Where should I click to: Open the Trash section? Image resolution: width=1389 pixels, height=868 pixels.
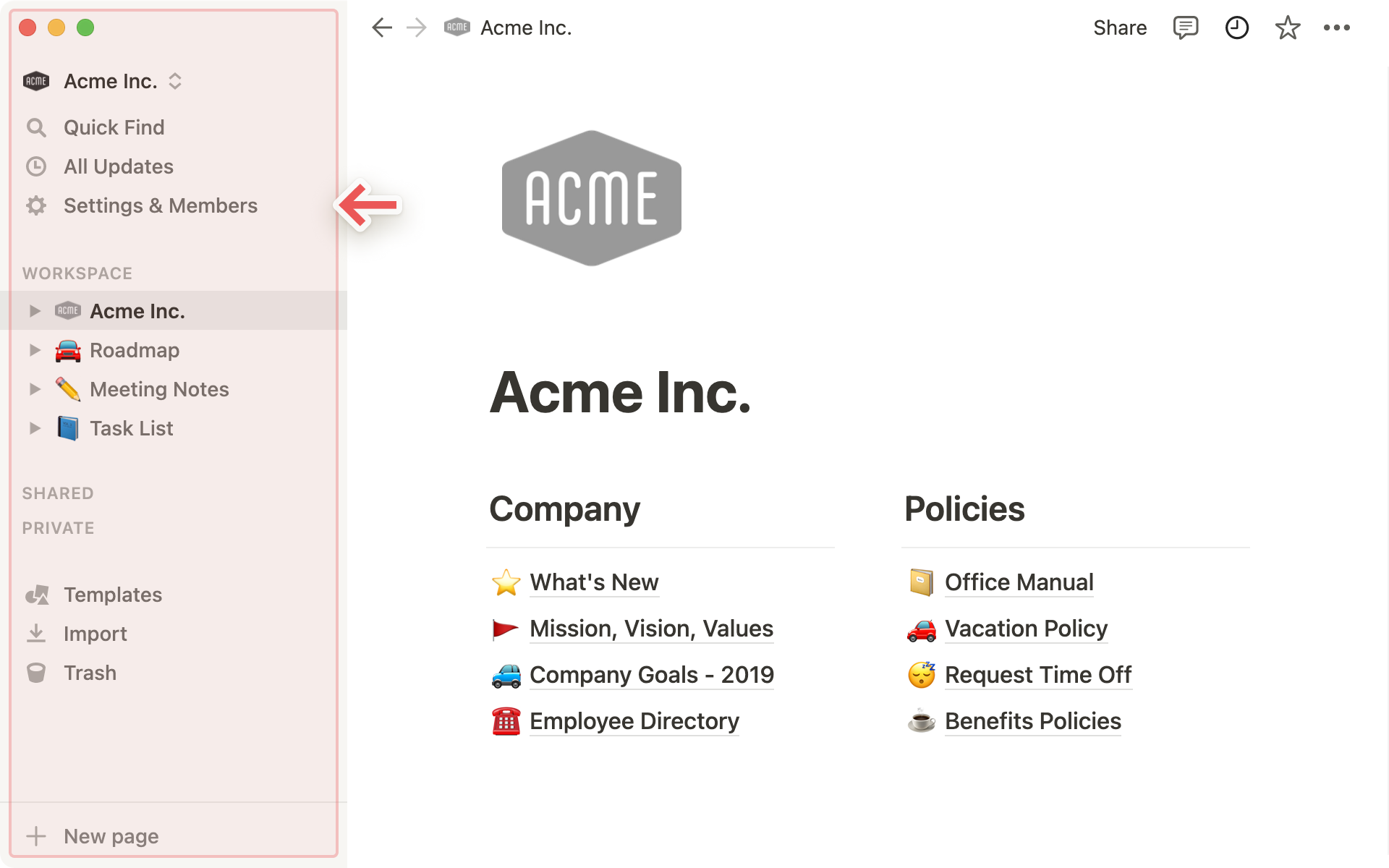tap(90, 673)
